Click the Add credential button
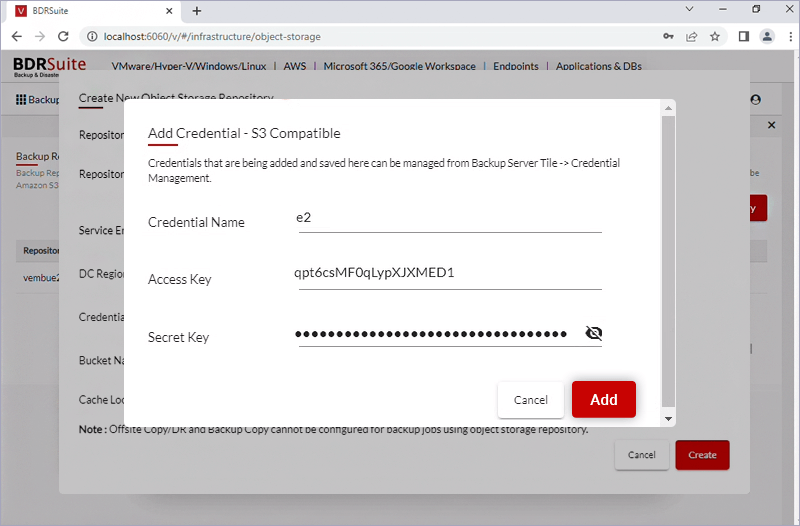800x526 pixels. [x=604, y=399]
